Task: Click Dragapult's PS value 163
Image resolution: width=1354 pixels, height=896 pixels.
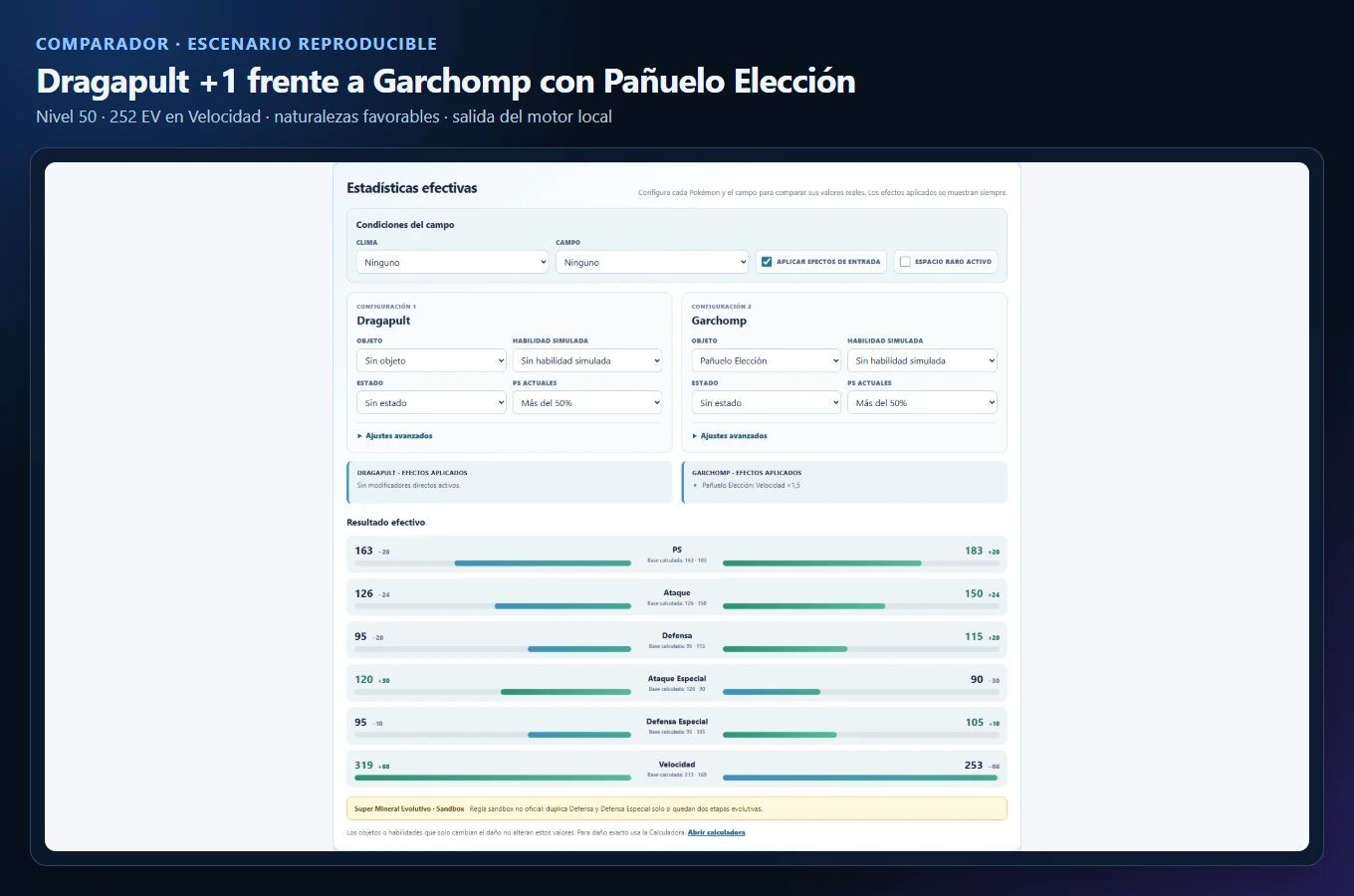Action: pos(363,551)
